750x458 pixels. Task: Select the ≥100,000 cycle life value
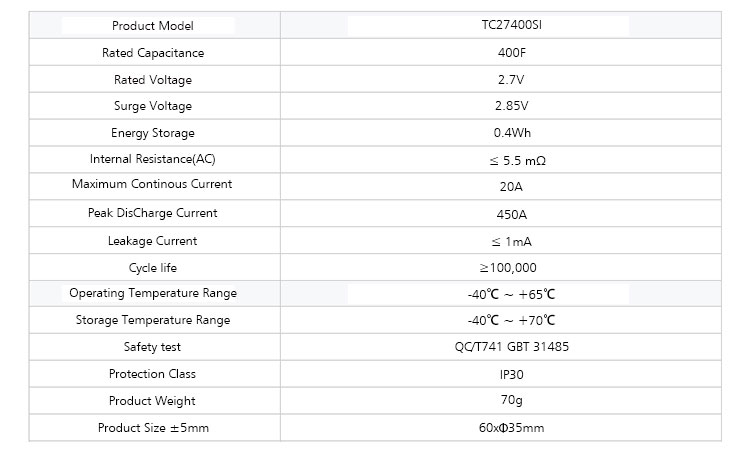coord(508,268)
